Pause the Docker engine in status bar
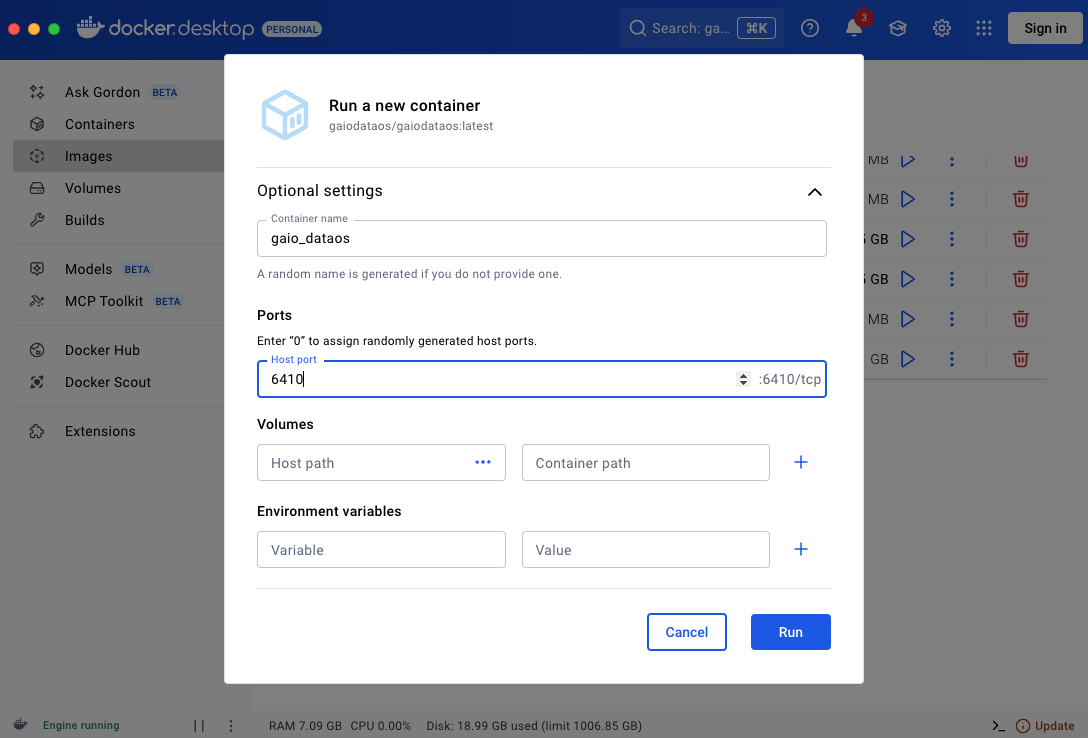 click(199, 726)
